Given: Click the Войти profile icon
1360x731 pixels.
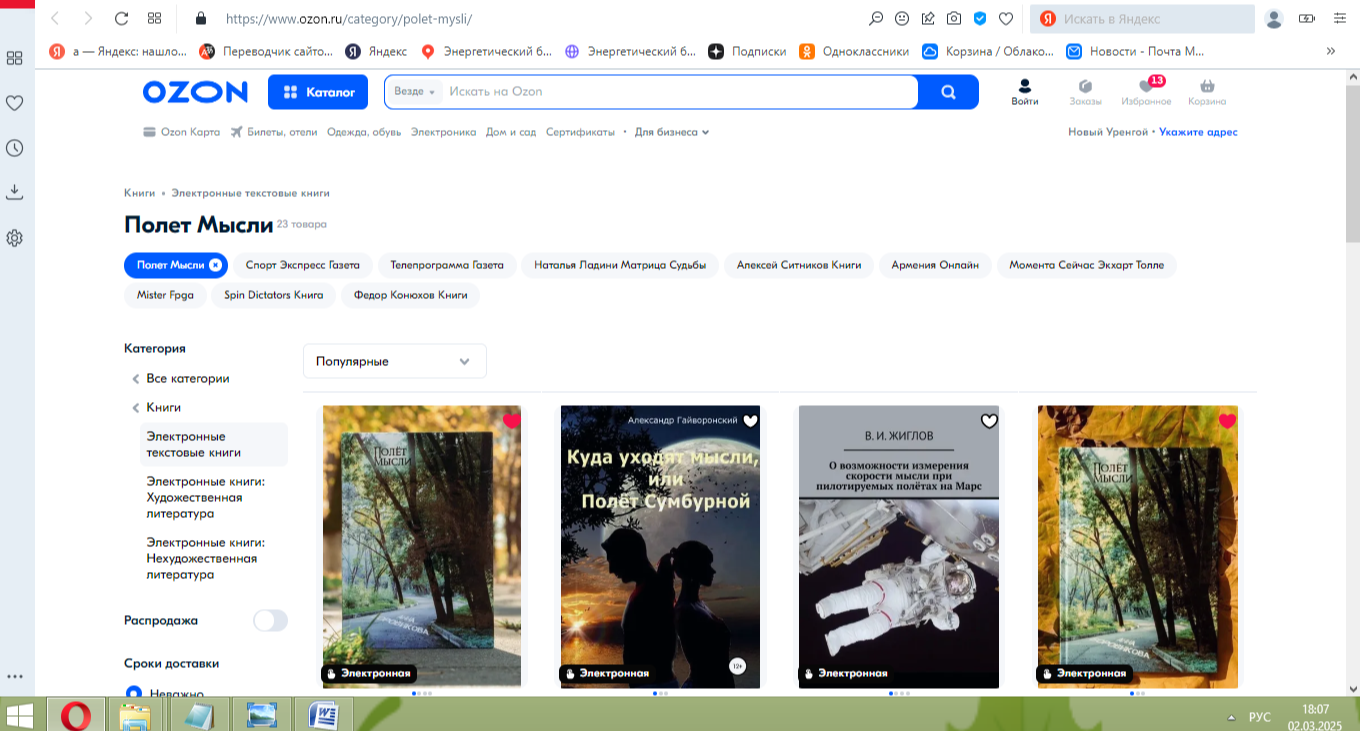Looking at the screenshot, I should pyautogui.click(x=1024, y=87).
